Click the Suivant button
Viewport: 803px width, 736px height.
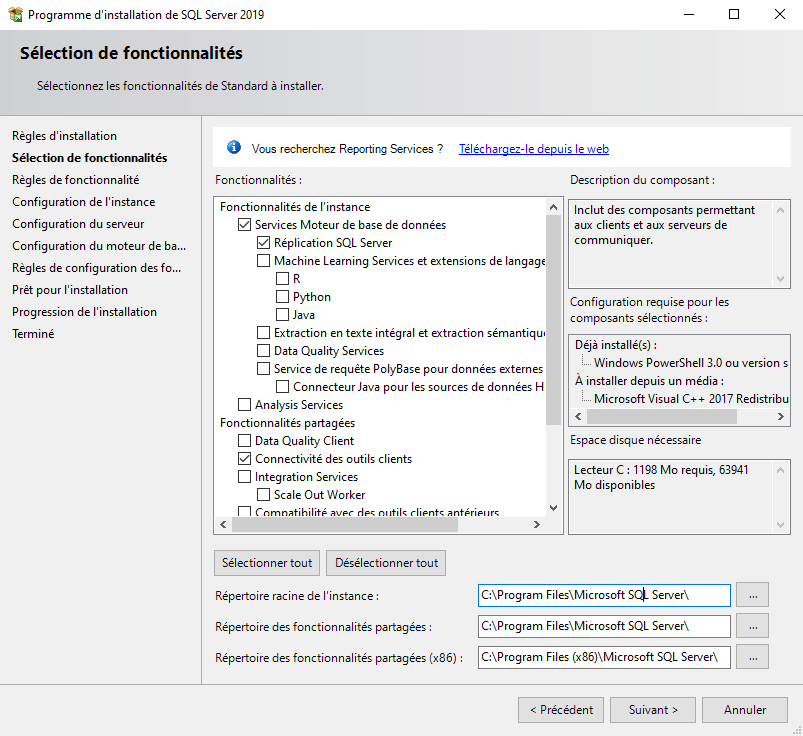coord(653,710)
